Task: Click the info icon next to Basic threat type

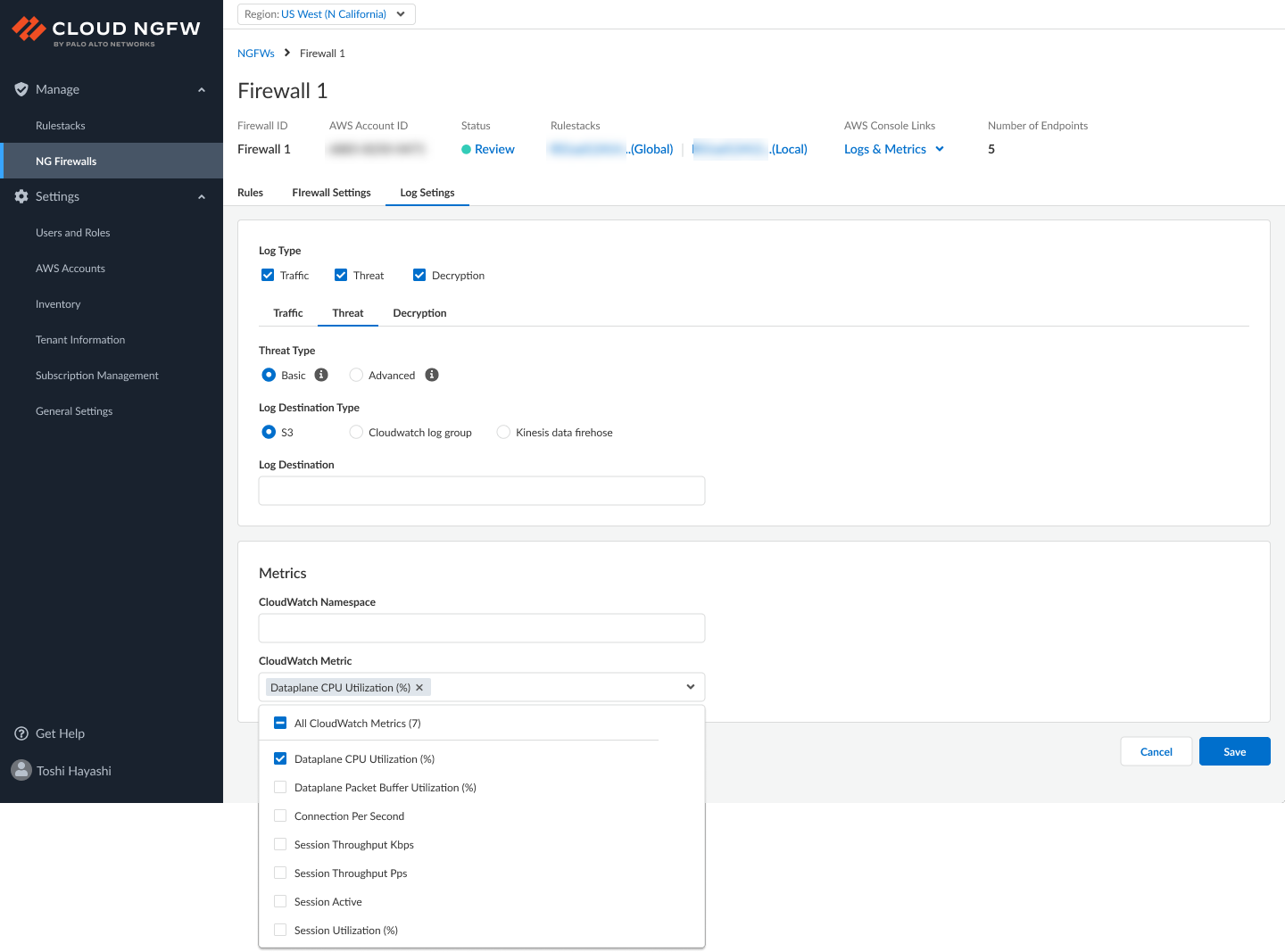Action: coord(321,375)
